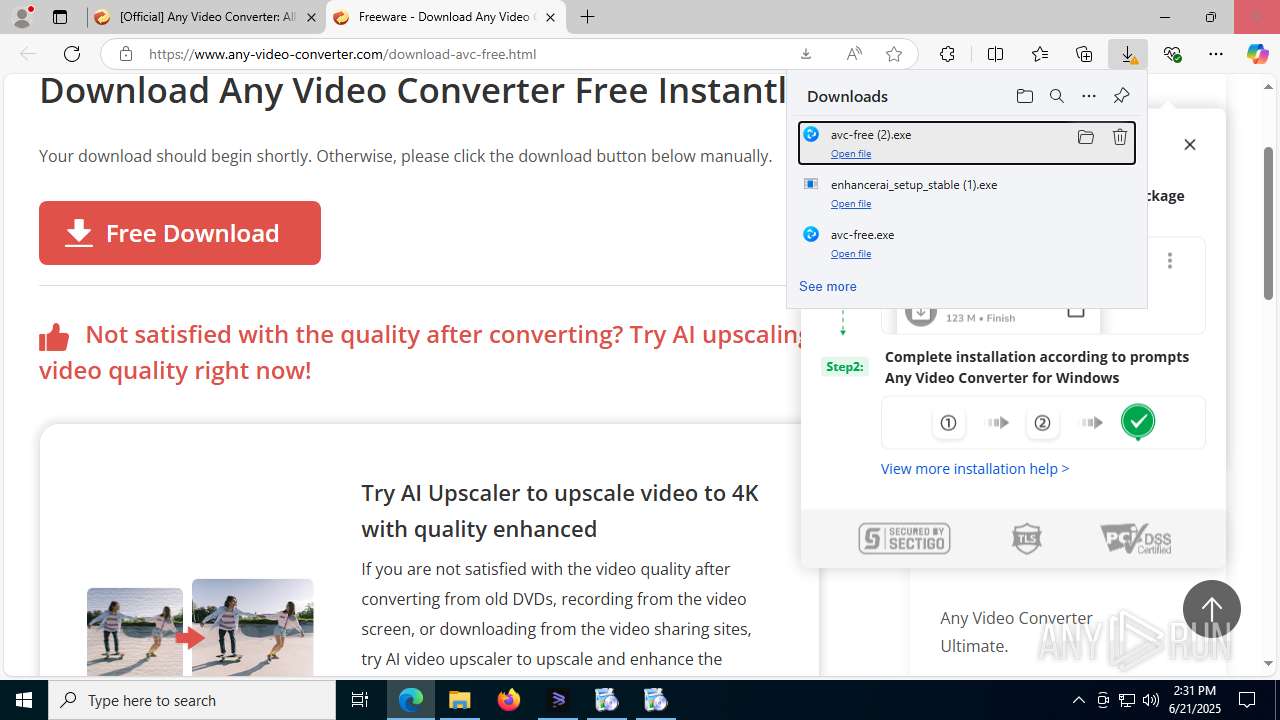Viewport: 1280px width, 720px height.
Task: Open the network icon in system tray
Action: click(x=1127, y=700)
